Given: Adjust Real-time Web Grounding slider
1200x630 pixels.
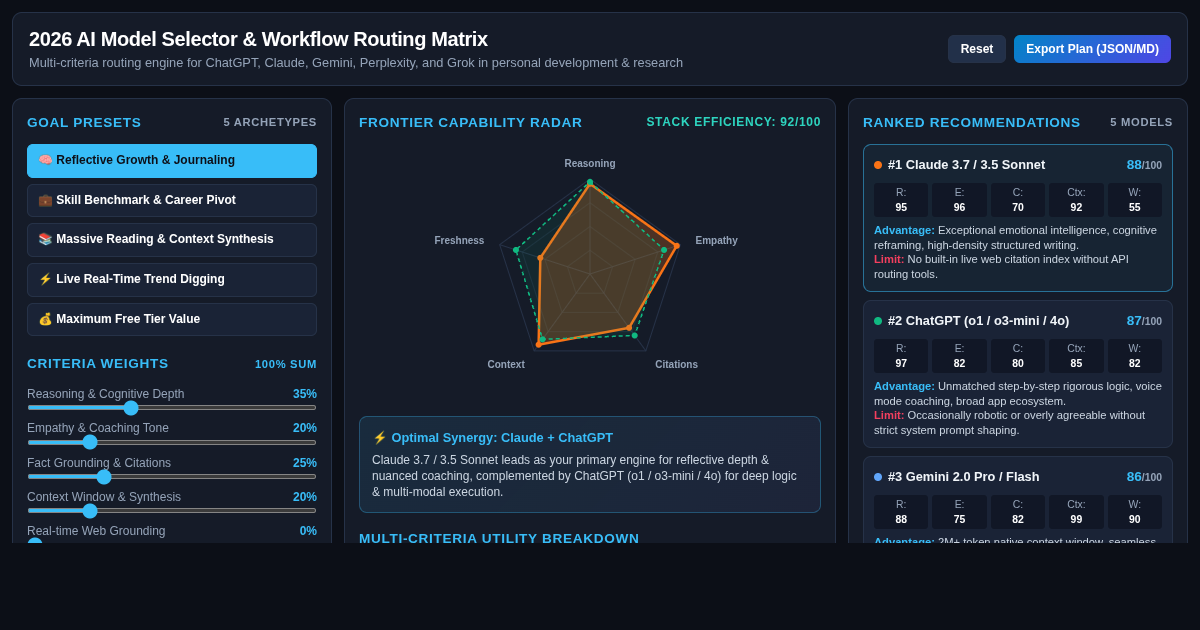Looking at the screenshot, I should point(172,543).
